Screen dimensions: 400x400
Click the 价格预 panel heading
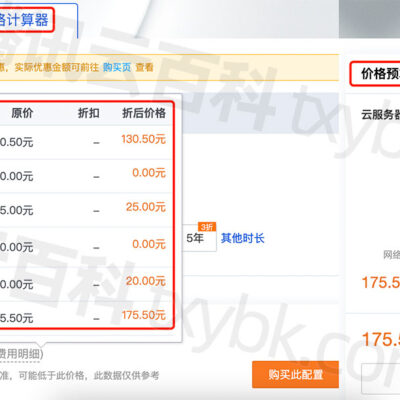coord(380,74)
